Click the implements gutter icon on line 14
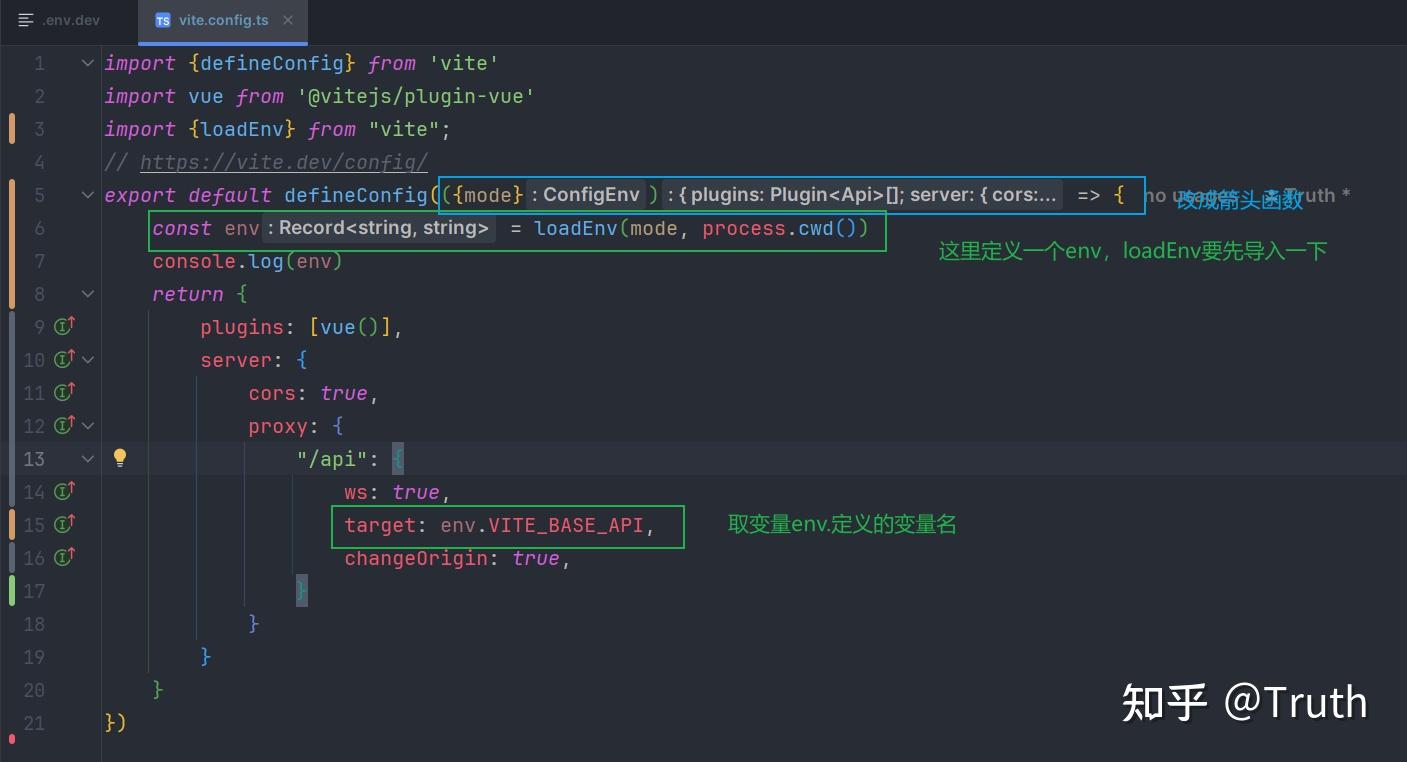This screenshot has height=762, width=1407. coord(65,491)
